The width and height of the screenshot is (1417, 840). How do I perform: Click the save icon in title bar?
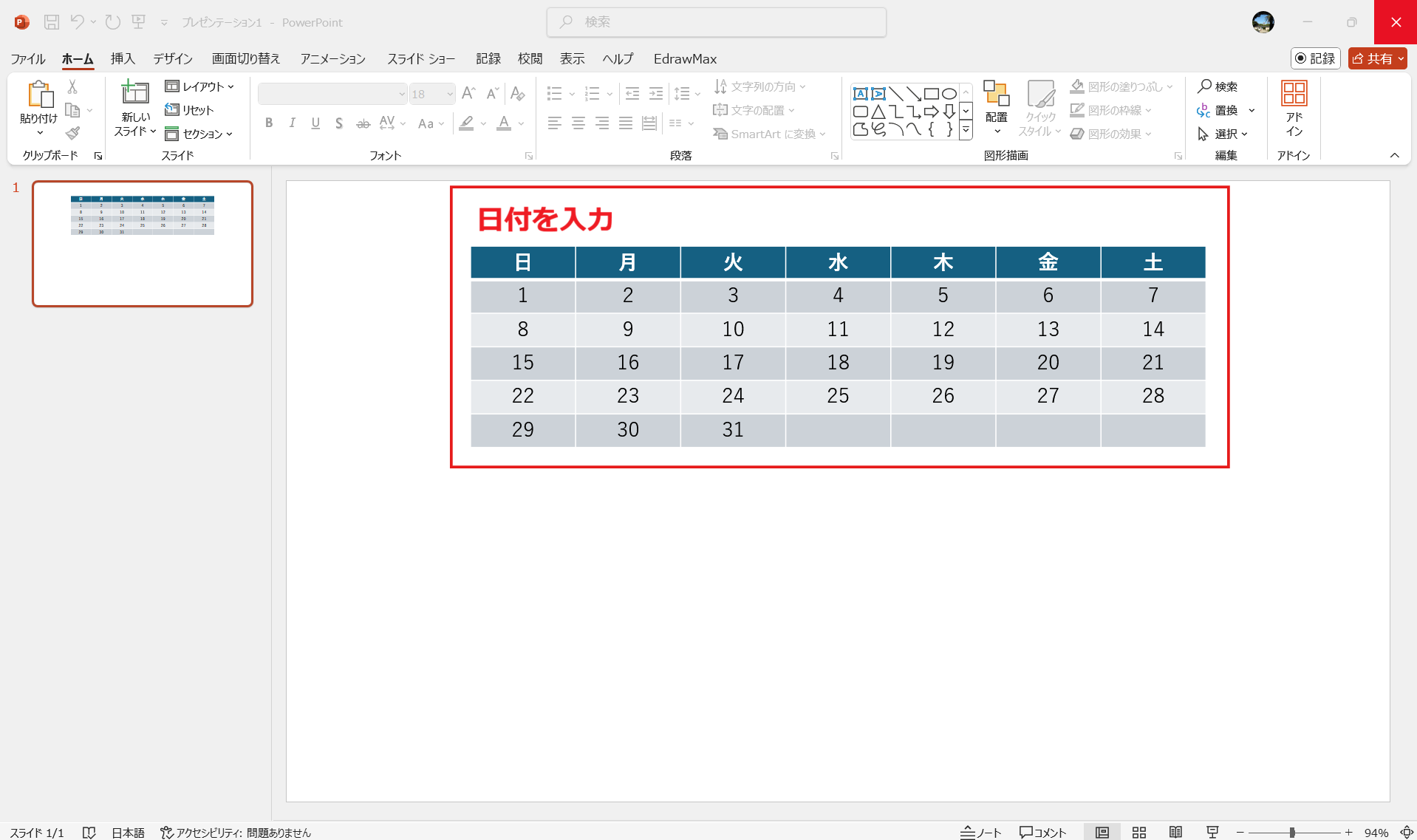(x=52, y=22)
